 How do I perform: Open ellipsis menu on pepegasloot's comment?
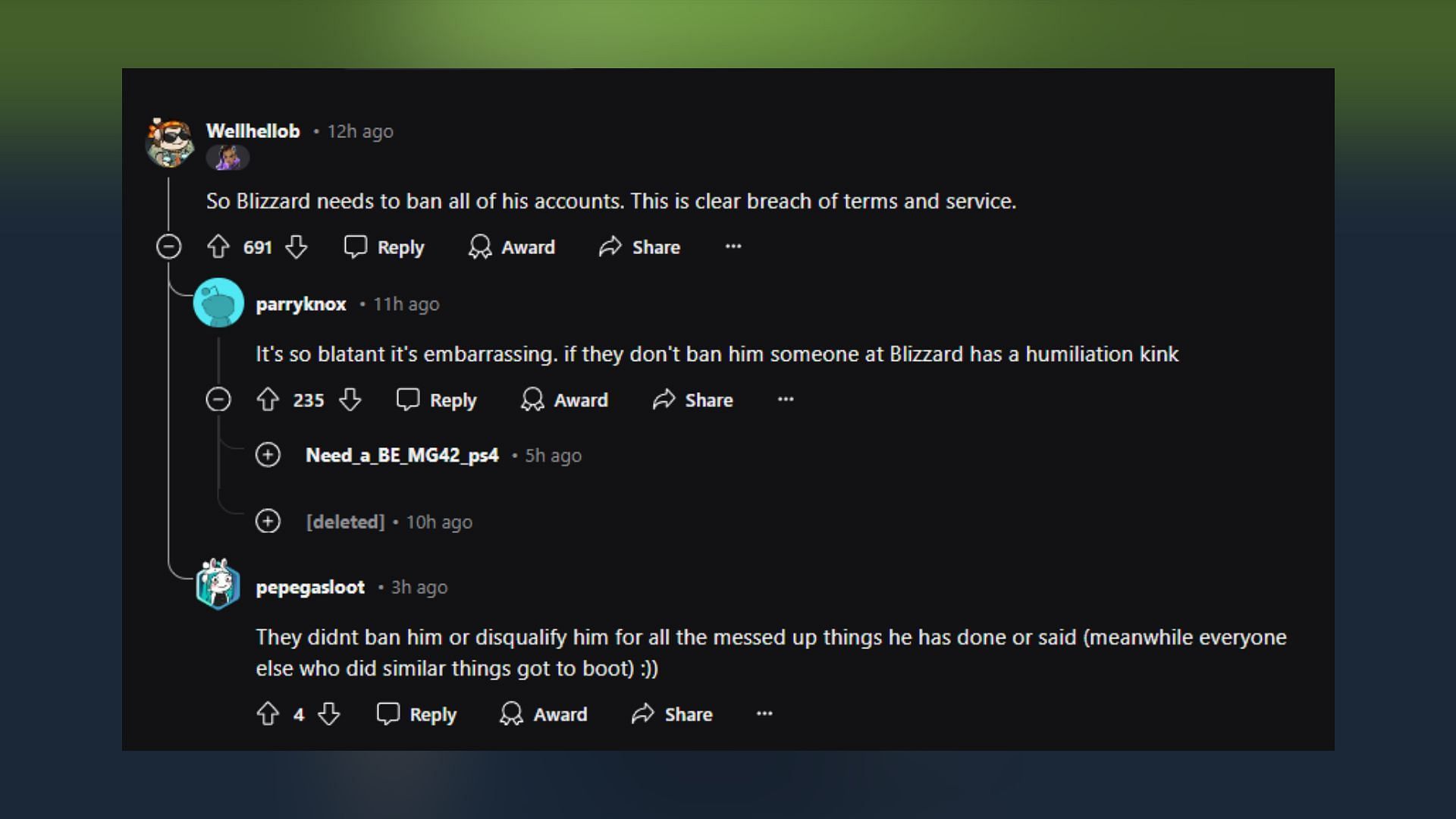coord(764,713)
